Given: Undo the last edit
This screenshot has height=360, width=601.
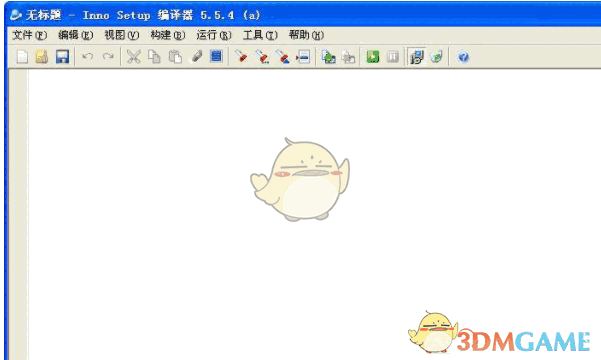Looking at the screenshot, I should [x=88, y=57].
